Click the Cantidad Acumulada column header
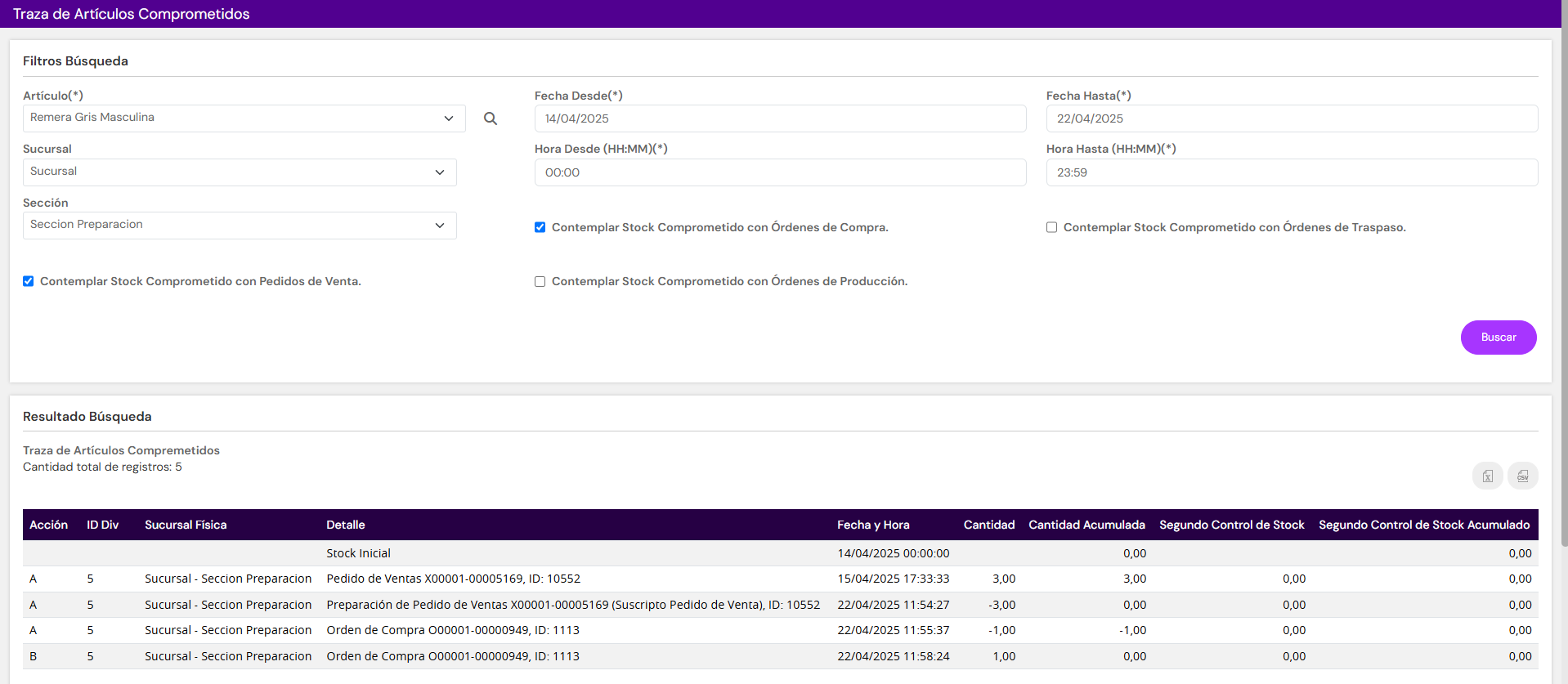Viewport: 1568px width, 684px height. 1086,525
